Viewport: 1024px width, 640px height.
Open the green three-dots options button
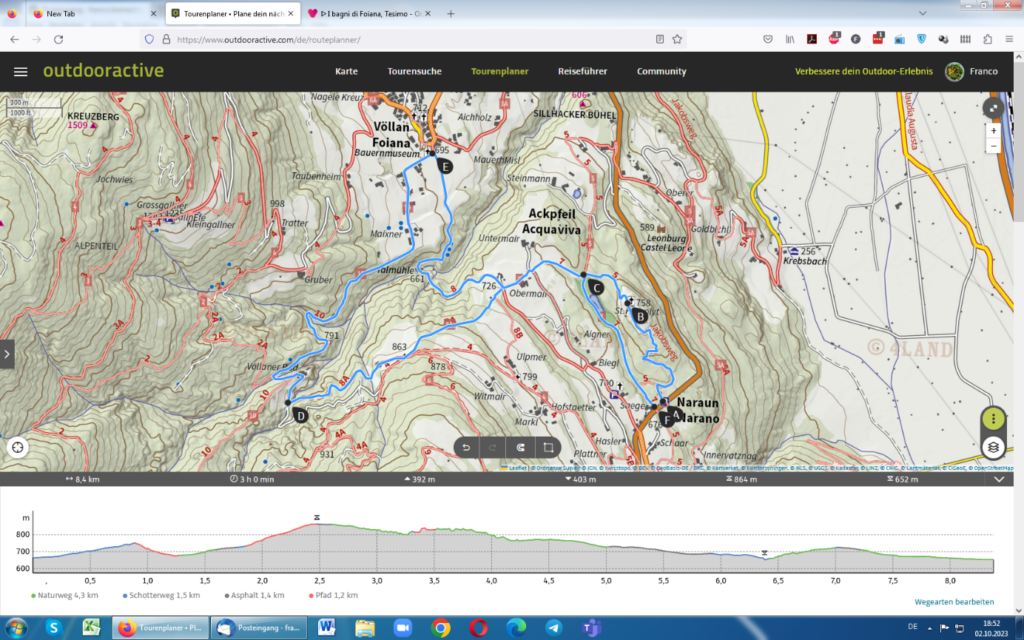(x=993, y=419)
